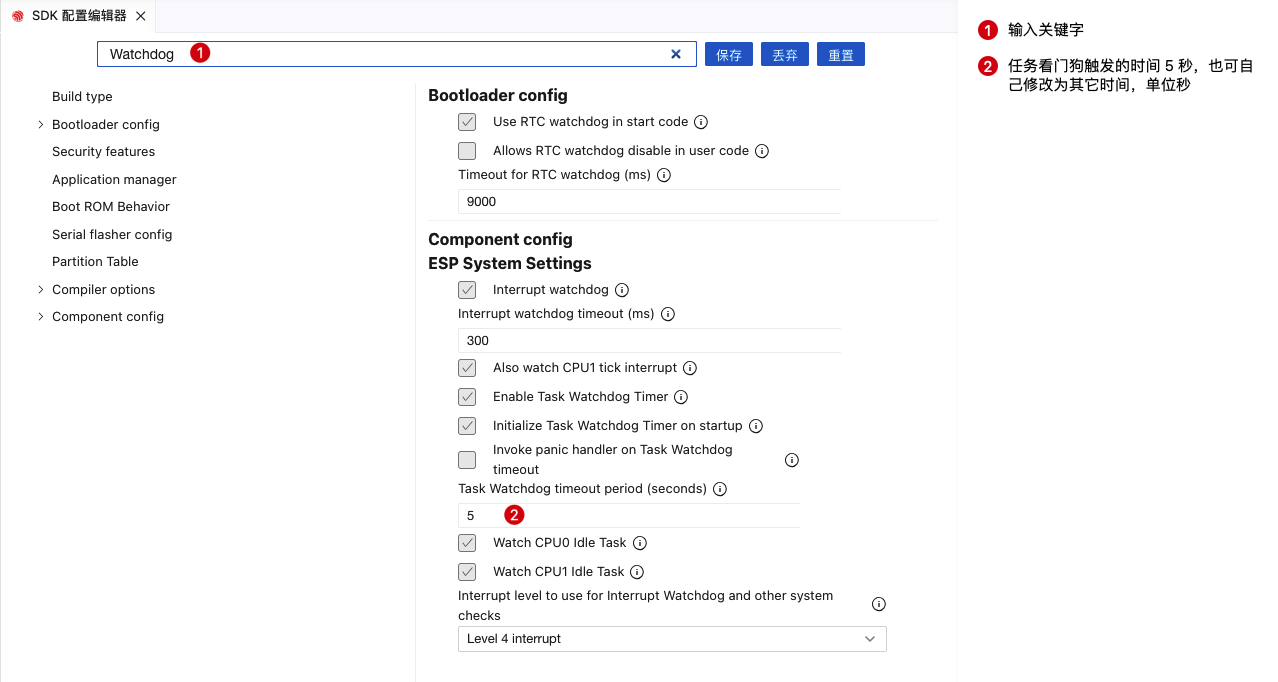
Task: Toggle Enable Task Watchdog Timer
Action: coord(467,397)
